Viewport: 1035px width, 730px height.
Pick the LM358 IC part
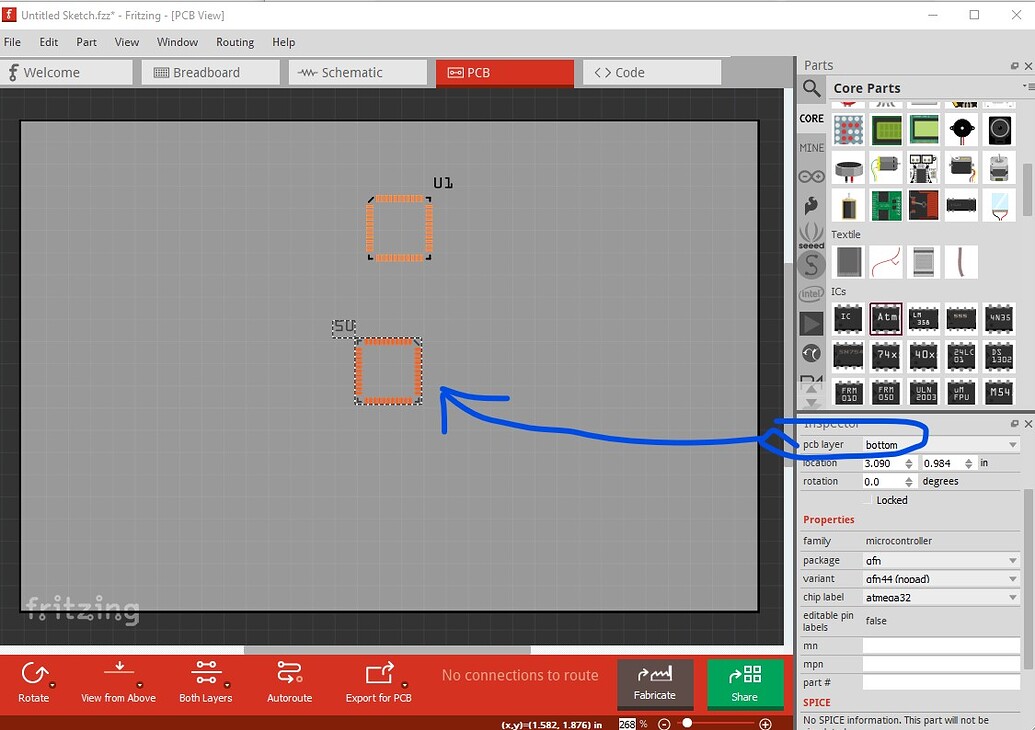923,319
